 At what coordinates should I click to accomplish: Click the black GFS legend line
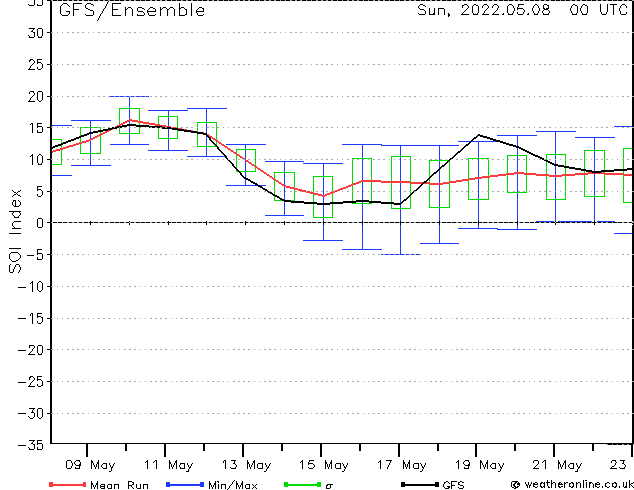coord(420,484)
